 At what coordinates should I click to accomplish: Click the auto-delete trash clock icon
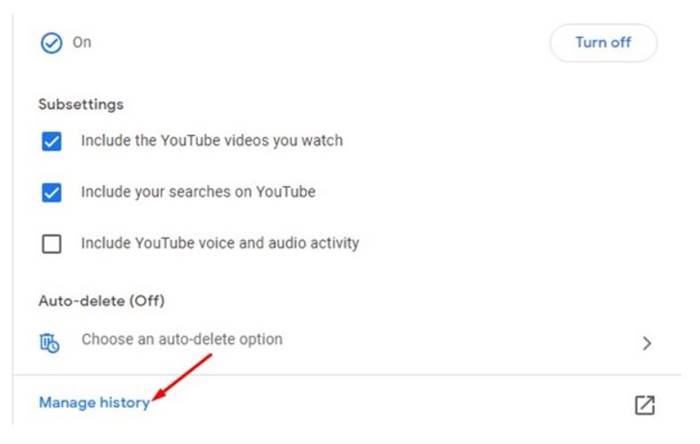[x=50, y=343]
